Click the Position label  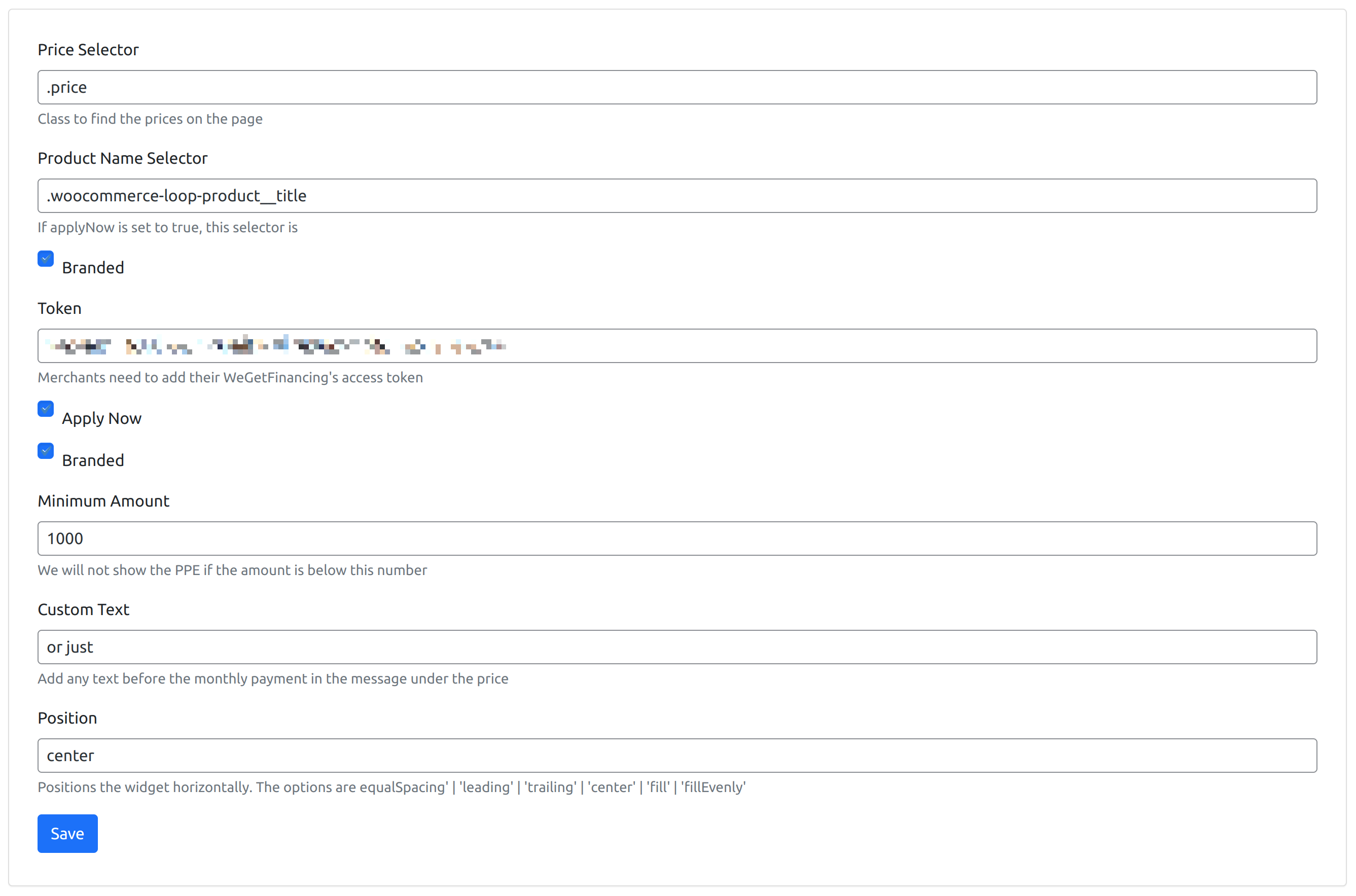pyautogui.click(x=67, y=719)
